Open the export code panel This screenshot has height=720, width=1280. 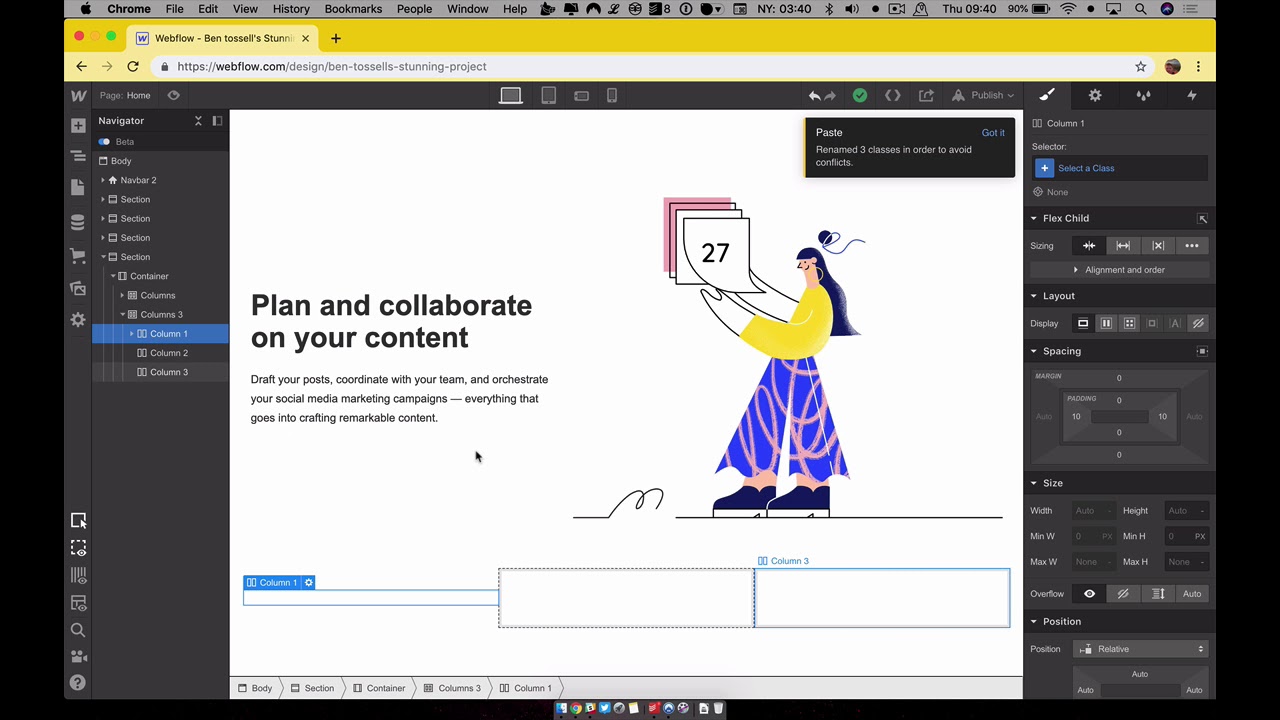click(892, 95)
